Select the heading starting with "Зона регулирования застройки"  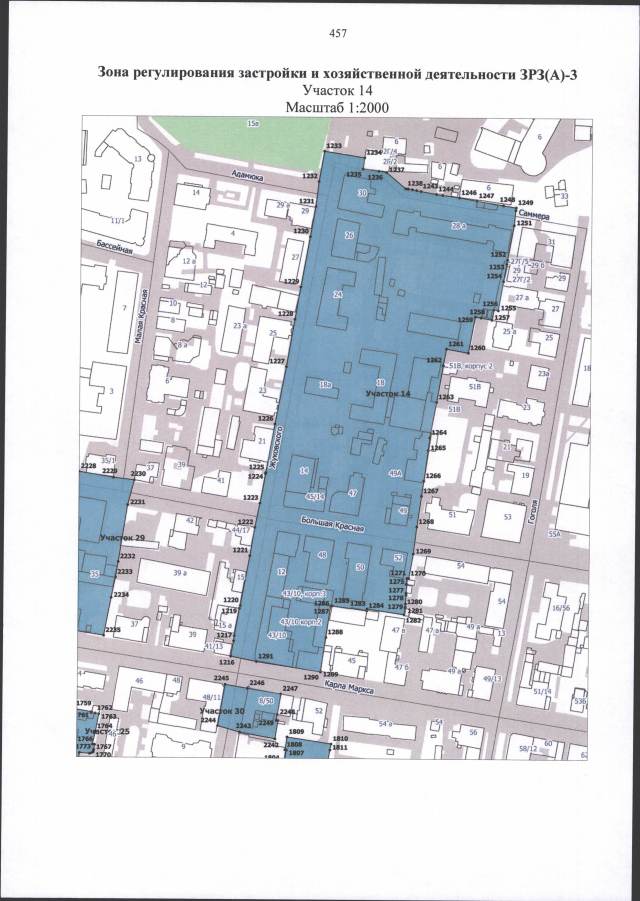[337, 73]
